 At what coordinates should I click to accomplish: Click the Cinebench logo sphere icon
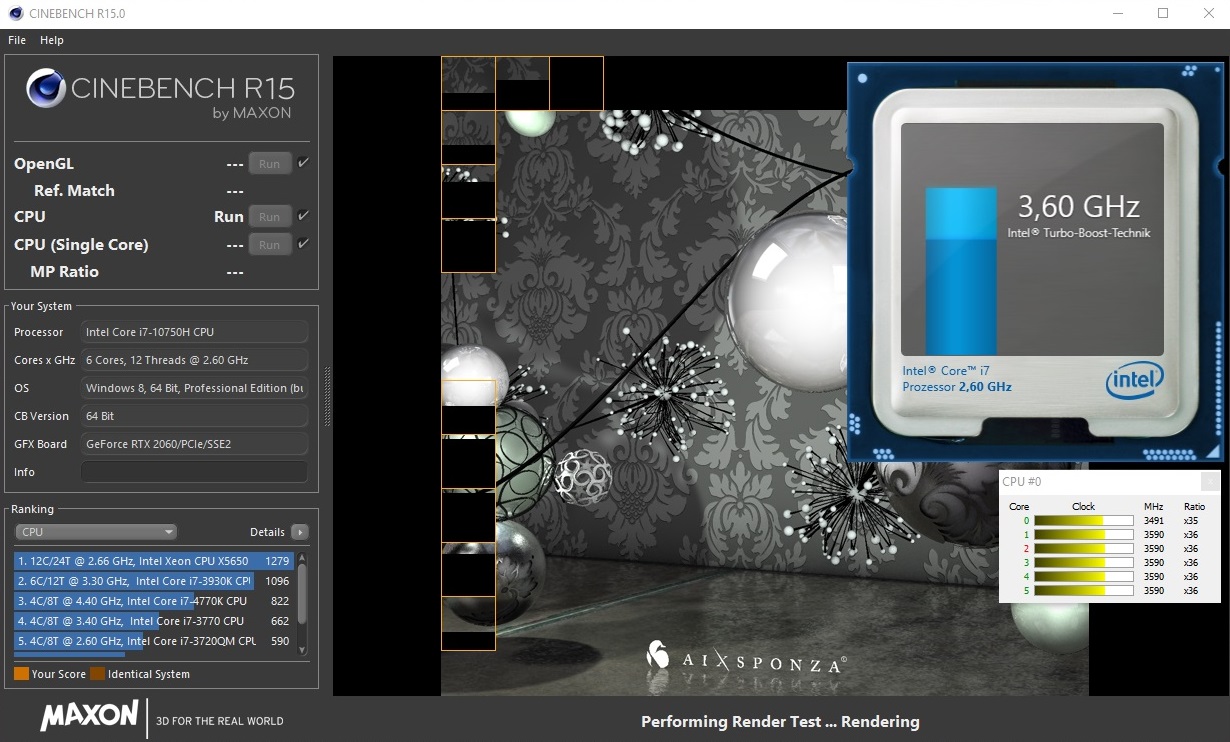(47, 89)
